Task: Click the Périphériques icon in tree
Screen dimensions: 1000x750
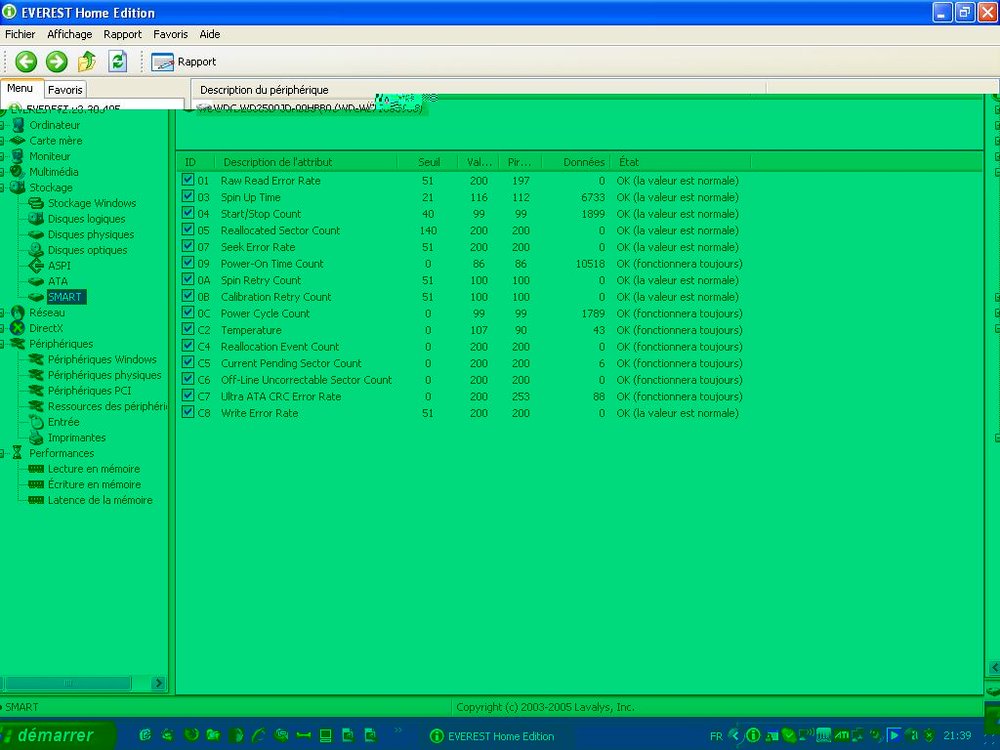Action: click(18, 344)
